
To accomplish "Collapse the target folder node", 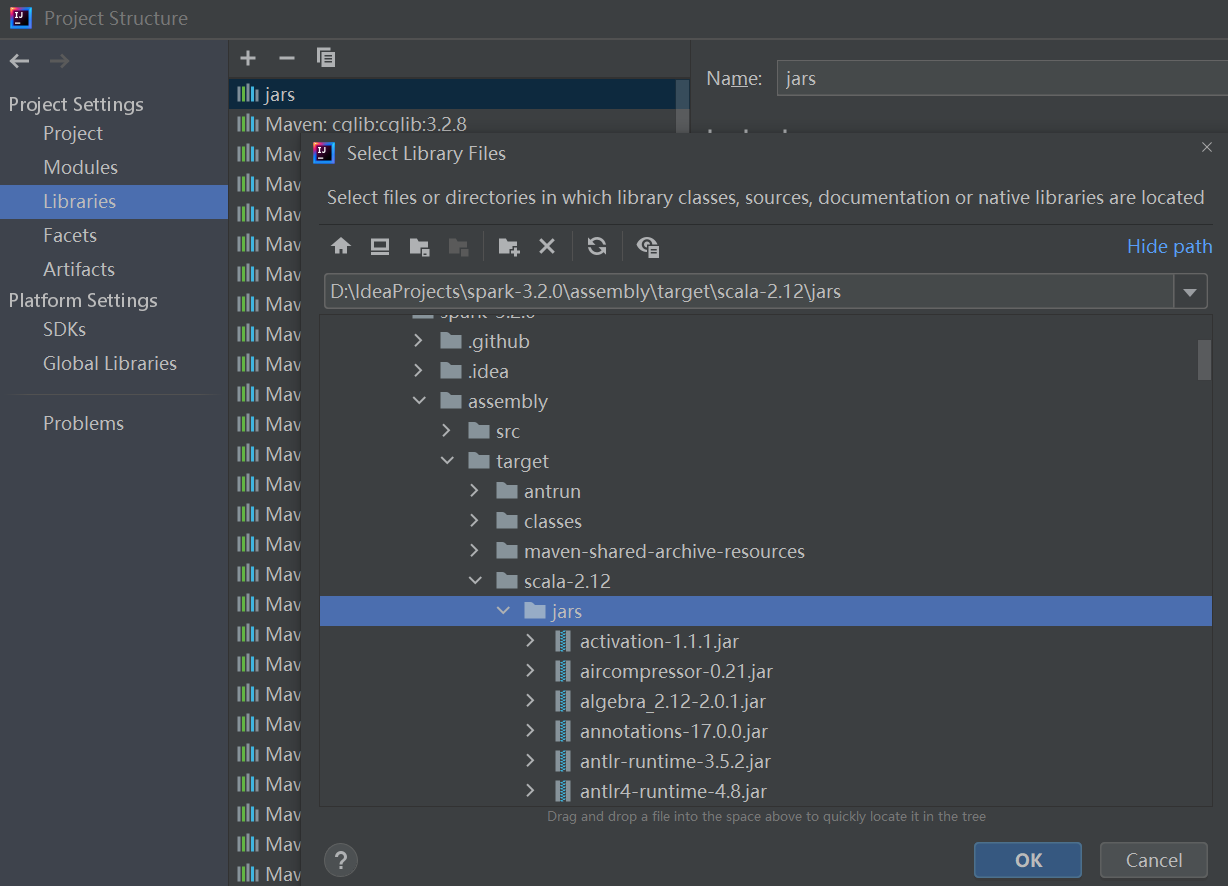I will (447, 461).
